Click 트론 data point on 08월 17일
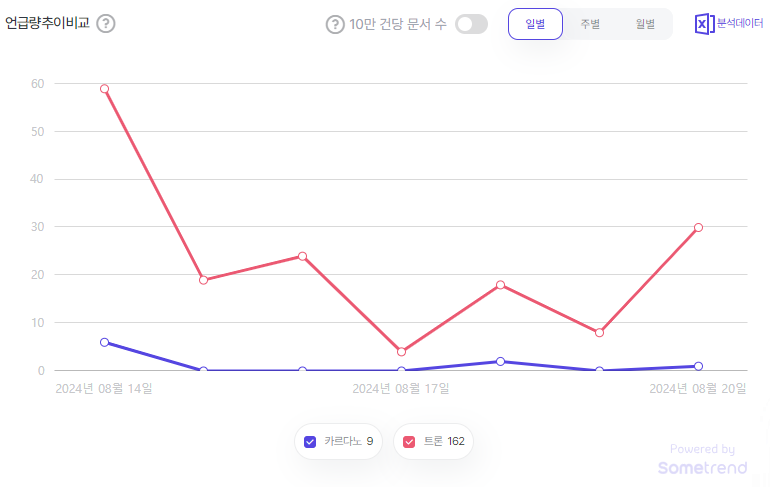 (401, 352)
